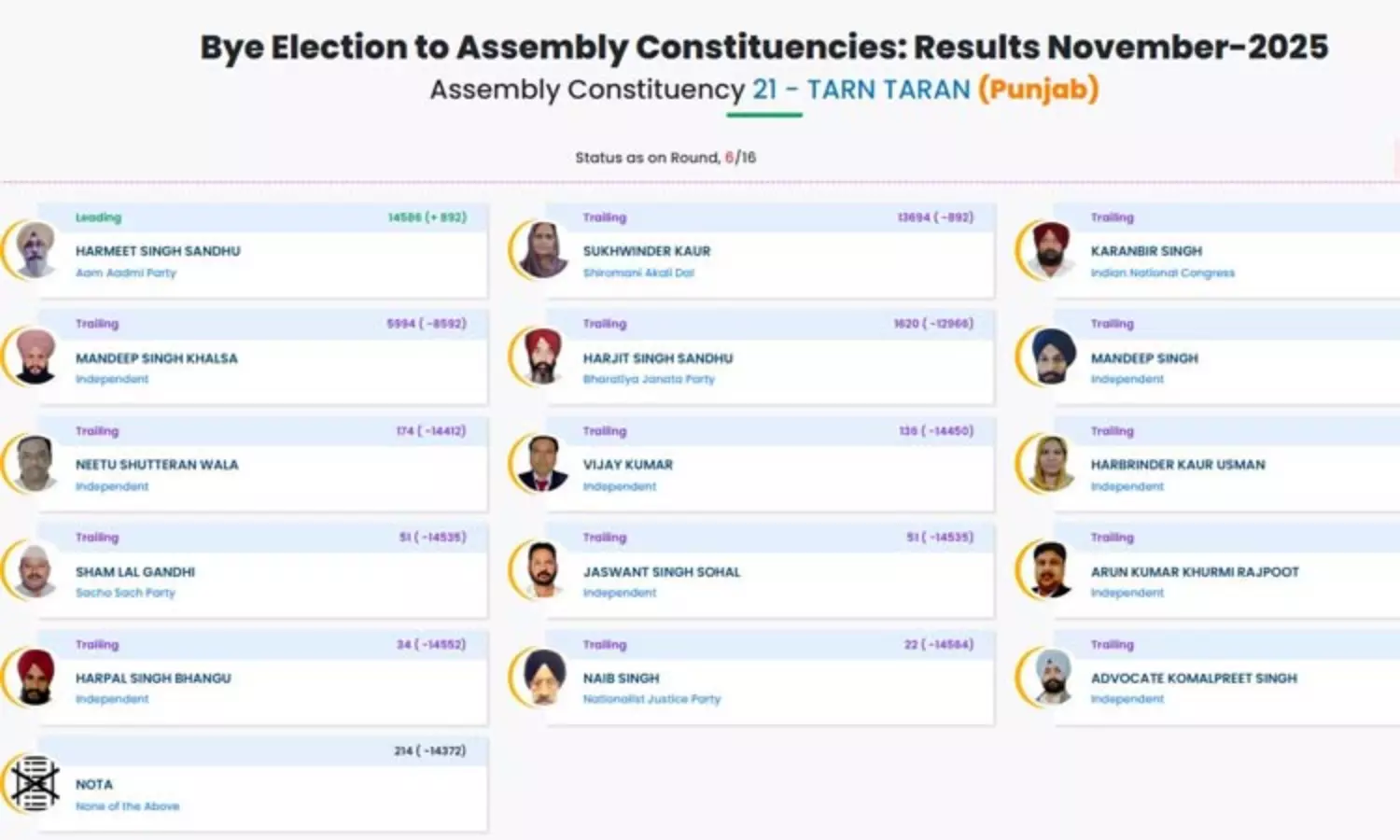Click the Indian National Congress party label
This screenshot has width=1400, height=840.
click(1162, 273)
